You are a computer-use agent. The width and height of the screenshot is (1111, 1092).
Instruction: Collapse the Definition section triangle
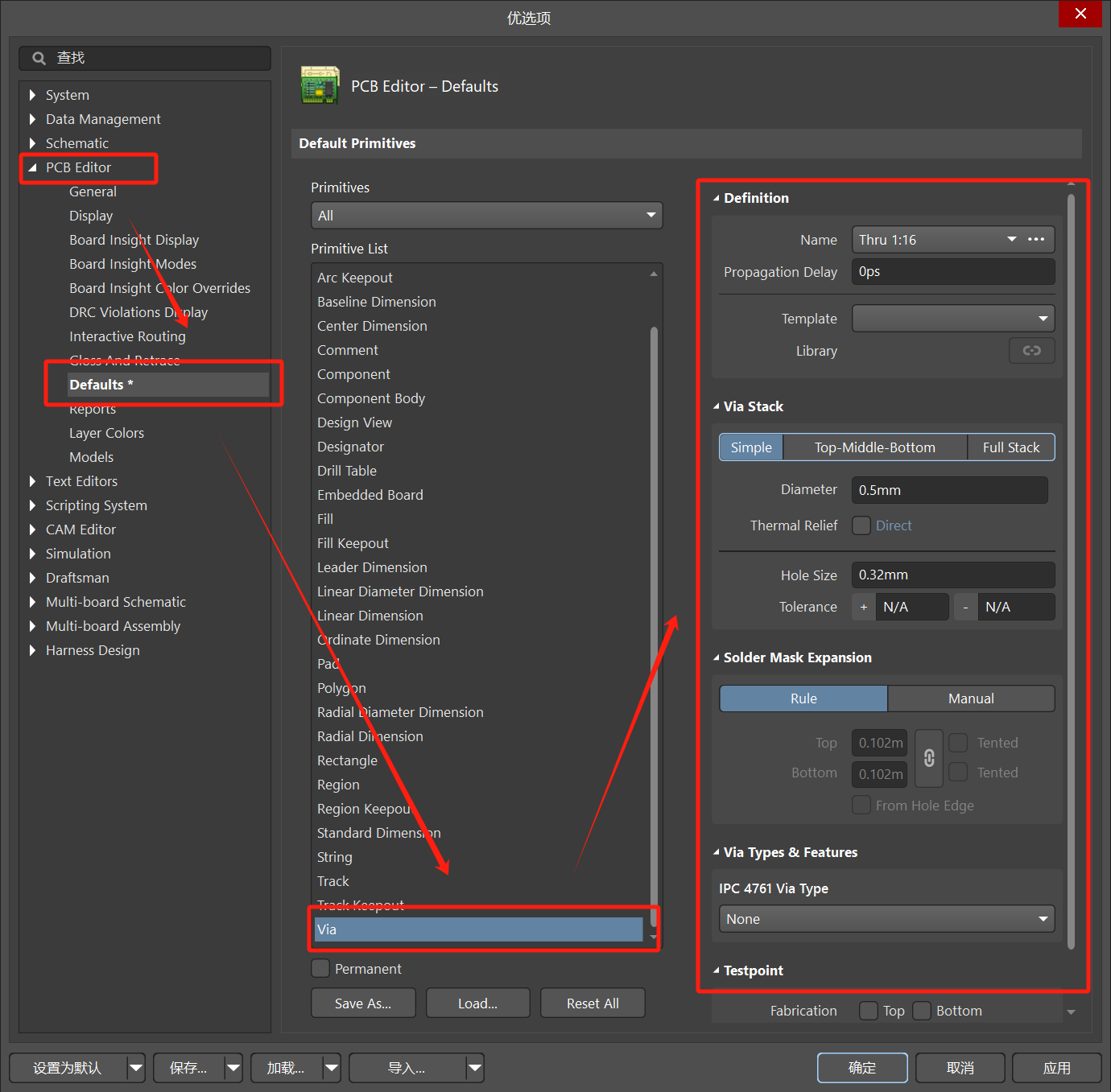716,198
